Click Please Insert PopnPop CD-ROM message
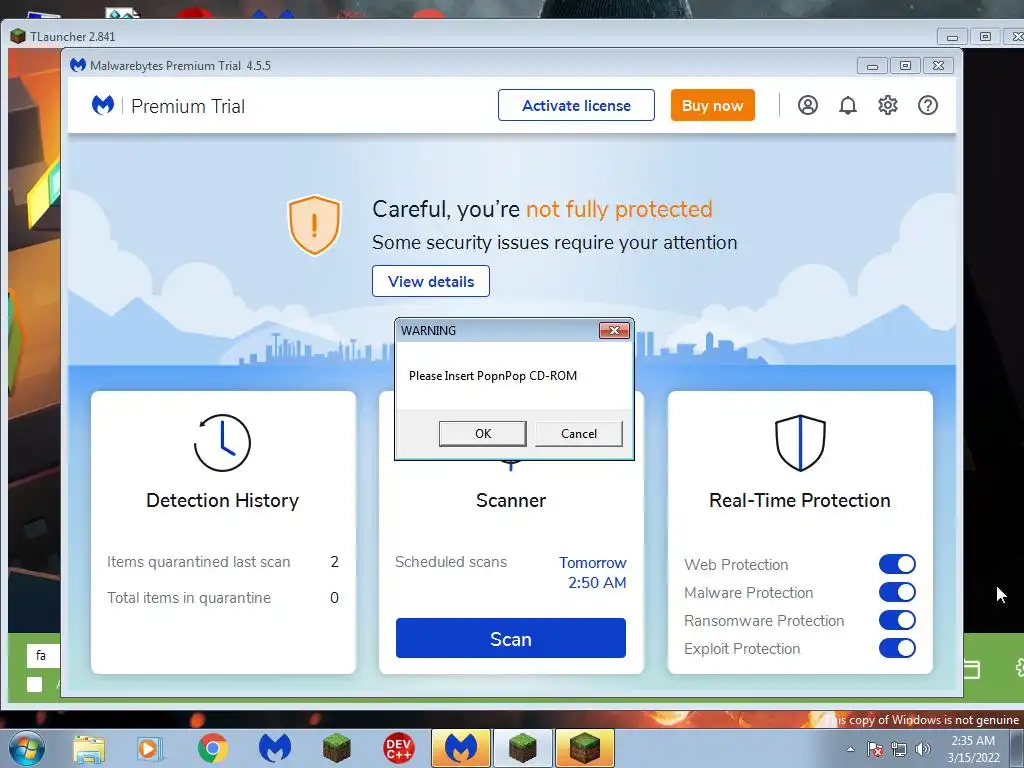 click(493, 376)
